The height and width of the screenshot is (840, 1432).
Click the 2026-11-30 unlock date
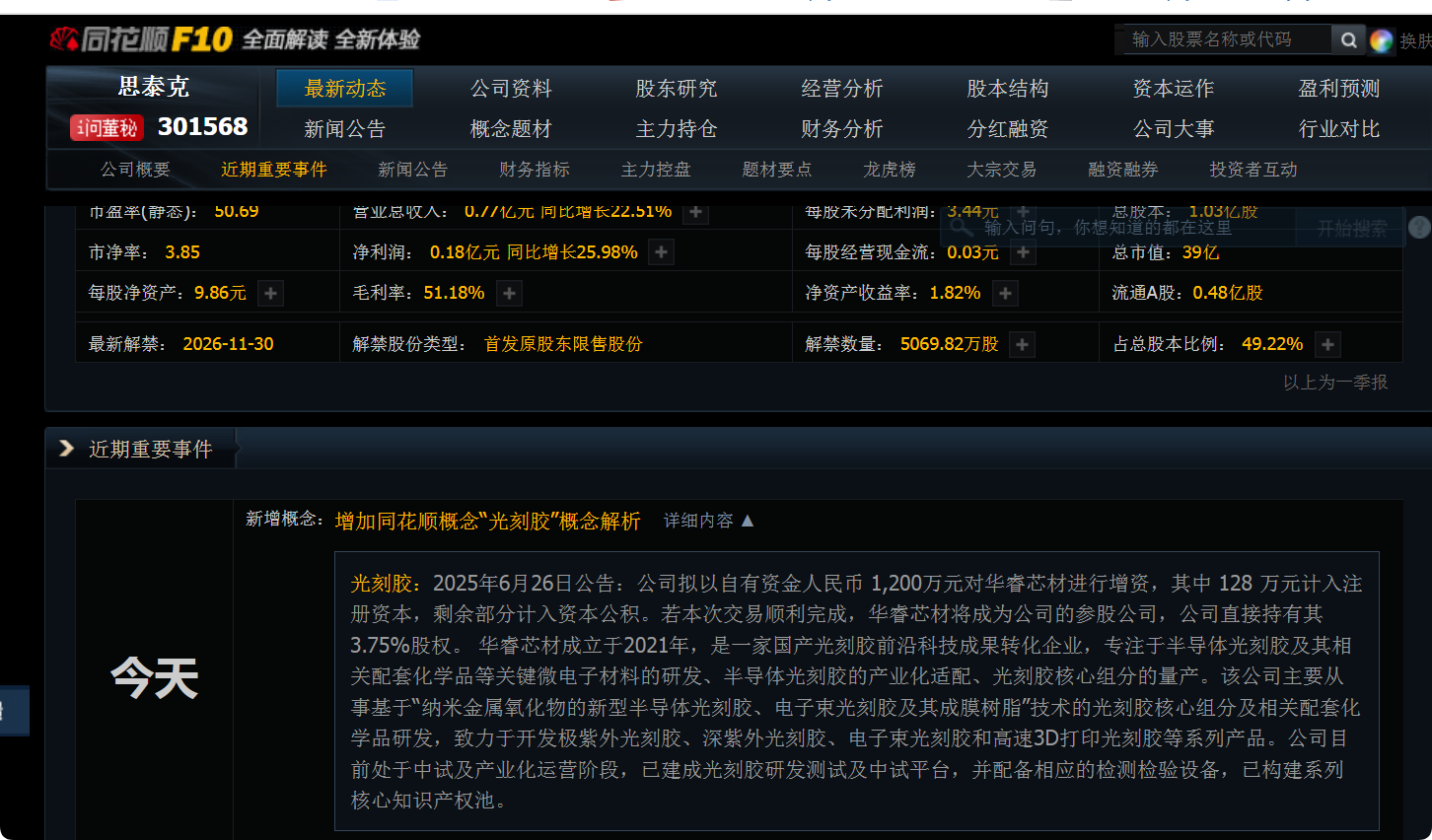[228, 344]
